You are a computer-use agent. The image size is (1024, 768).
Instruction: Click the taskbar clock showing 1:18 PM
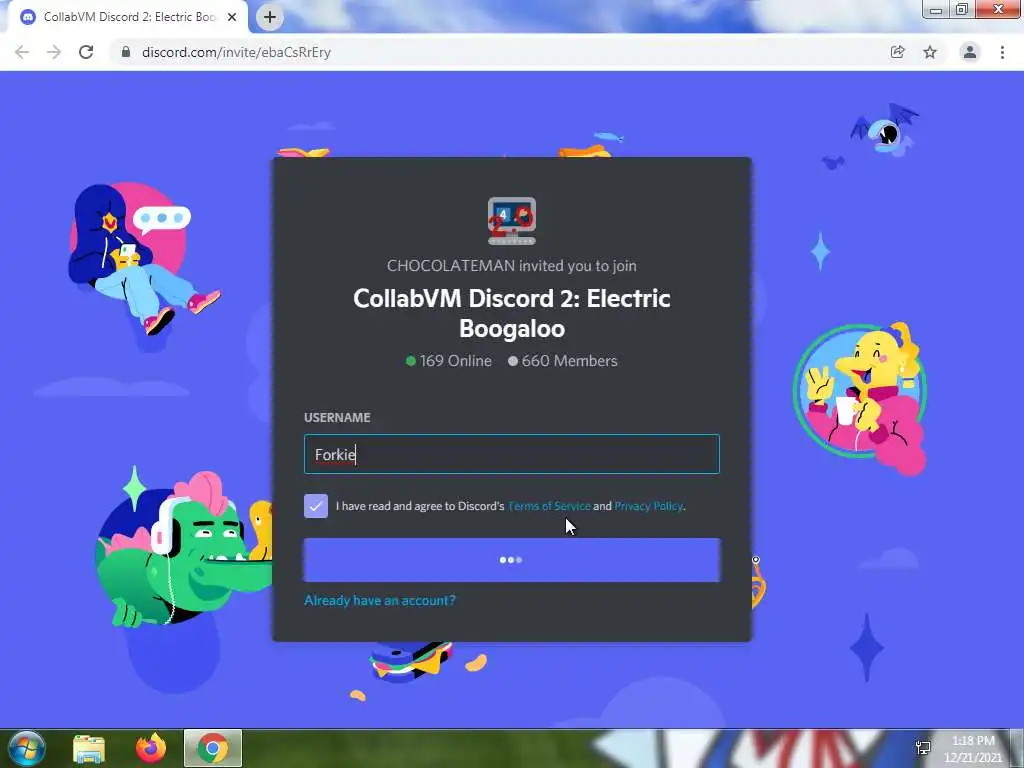[x=973, y=749]
